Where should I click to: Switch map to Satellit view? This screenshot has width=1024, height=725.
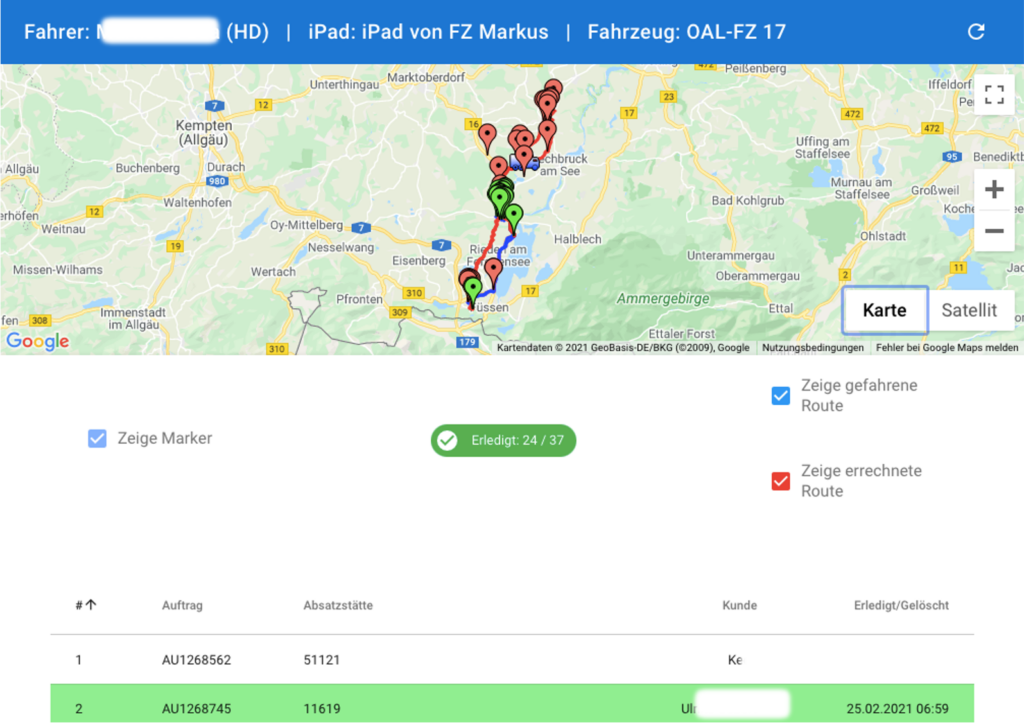968,310
